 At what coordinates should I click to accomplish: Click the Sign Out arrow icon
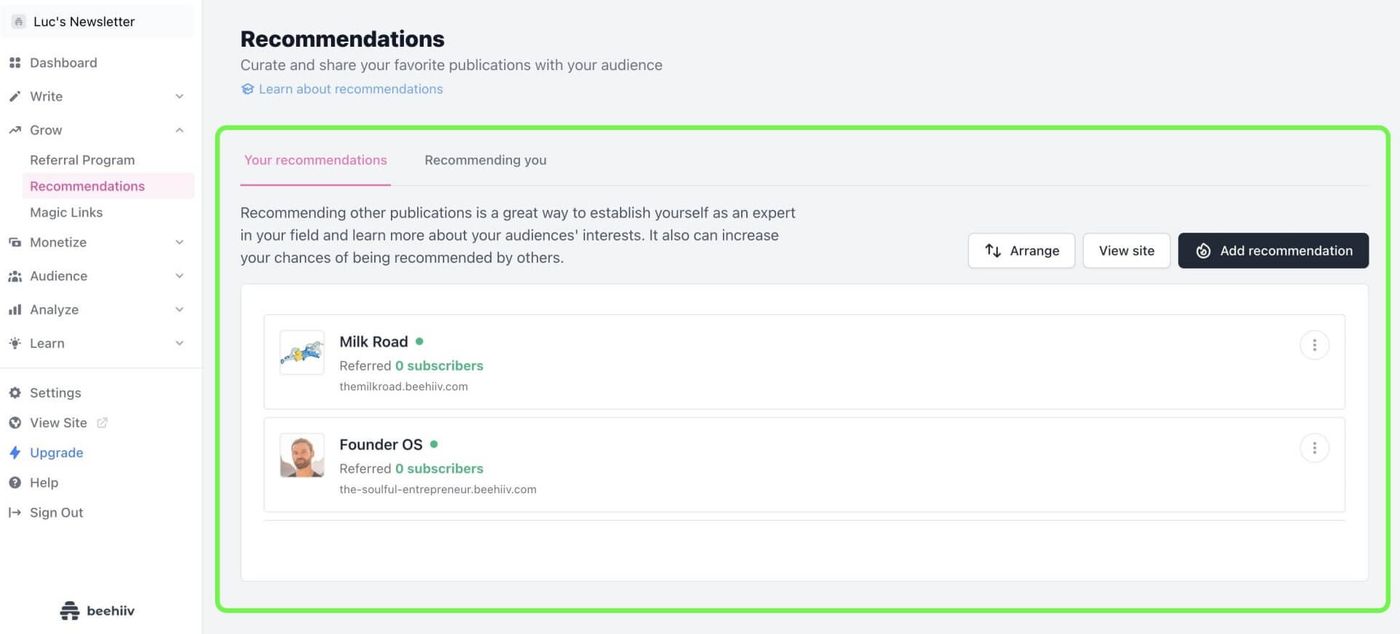(15, 513)
